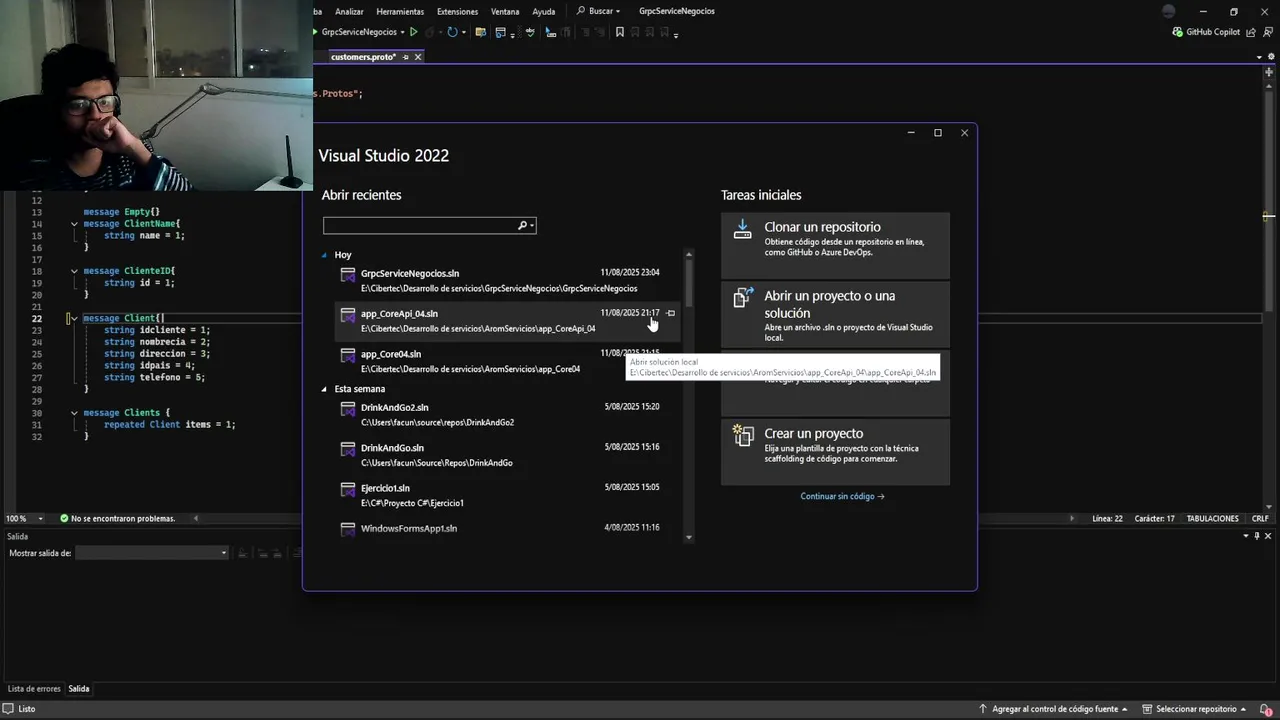The image size is (1280, 720).
Task: Open DrinkAndGo.sln from recent list
Action: click(x=508, y=455)
